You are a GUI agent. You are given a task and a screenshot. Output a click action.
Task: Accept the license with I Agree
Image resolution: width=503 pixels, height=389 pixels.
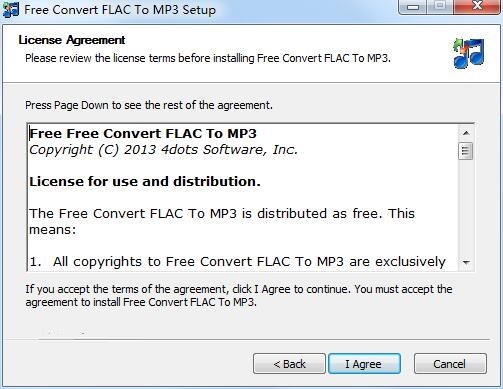coord(364,364)
